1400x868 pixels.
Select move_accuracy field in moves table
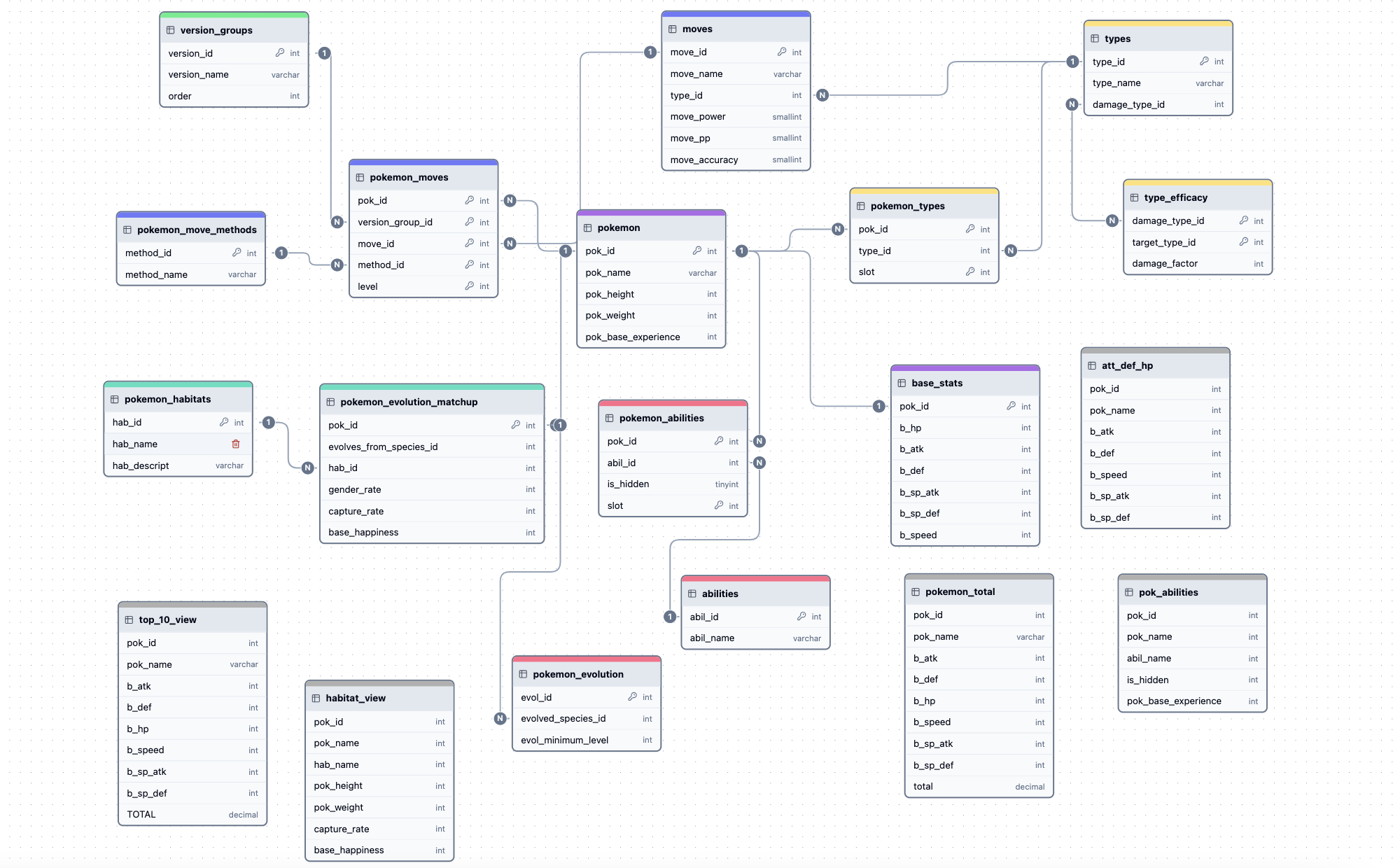point(736,160)
